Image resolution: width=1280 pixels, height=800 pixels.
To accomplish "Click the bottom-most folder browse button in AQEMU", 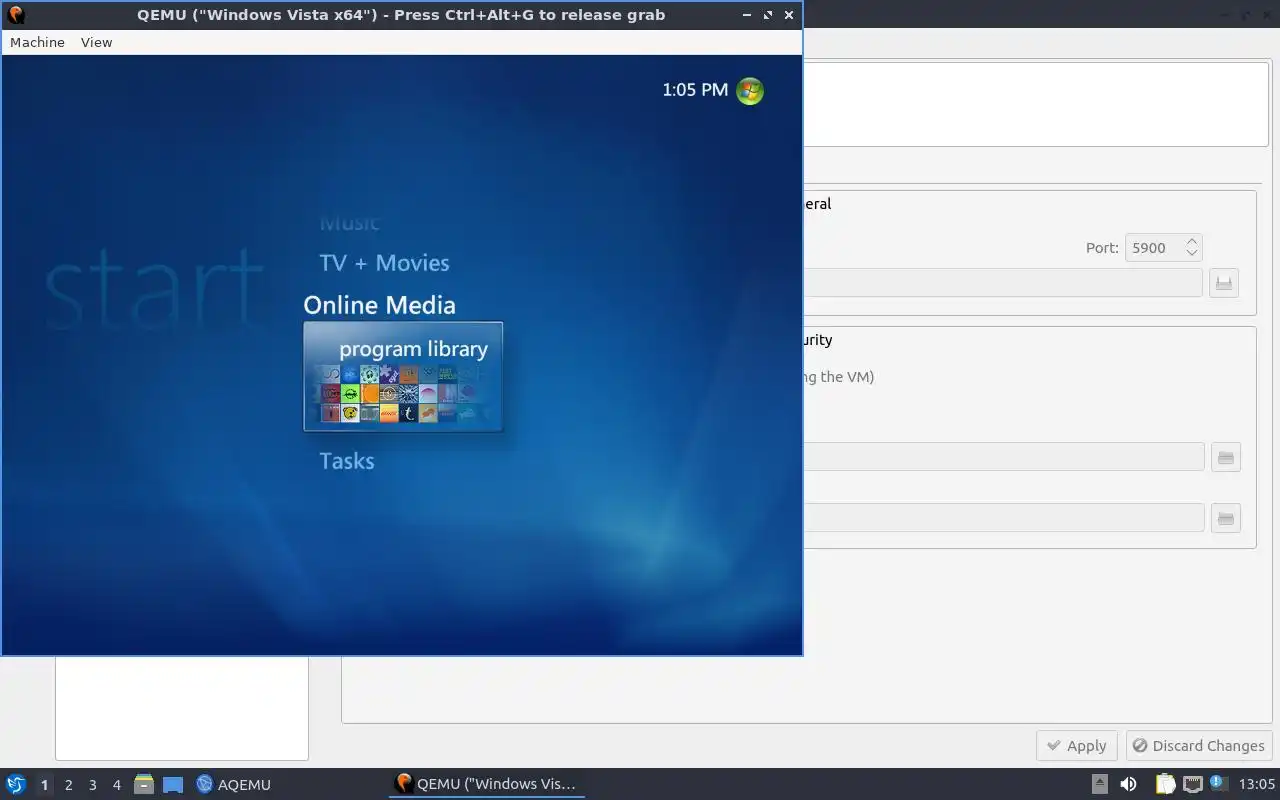I will click(x=1226, y=518).
